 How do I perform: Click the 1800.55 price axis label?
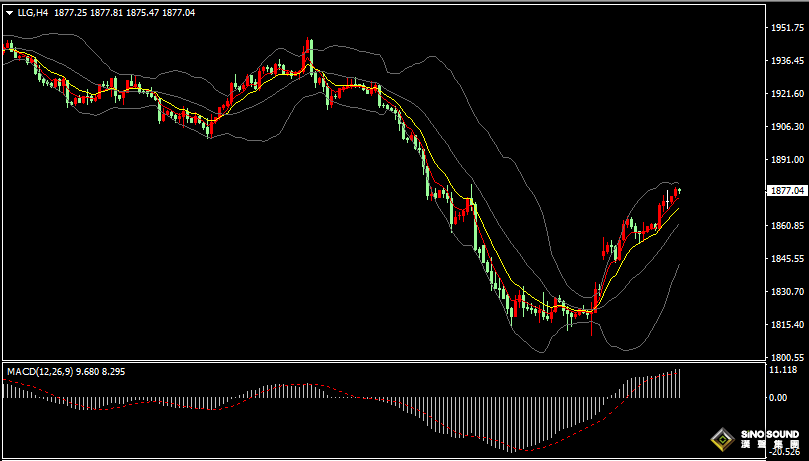786,357
